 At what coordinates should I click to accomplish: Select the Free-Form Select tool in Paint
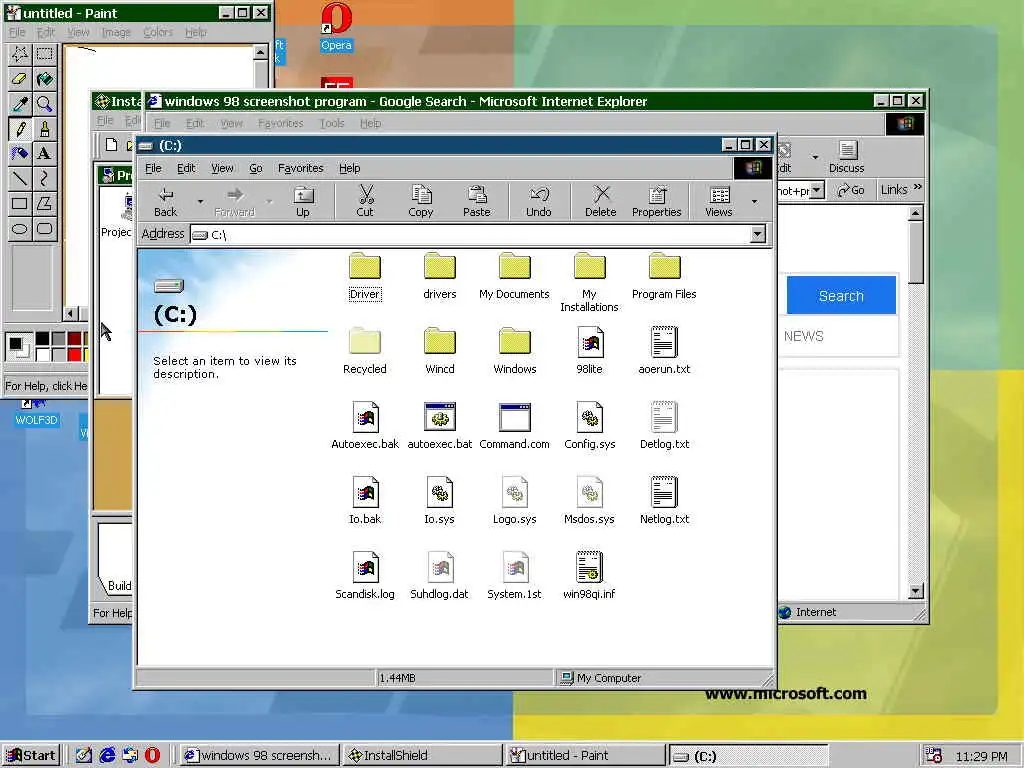click(20, 54)
